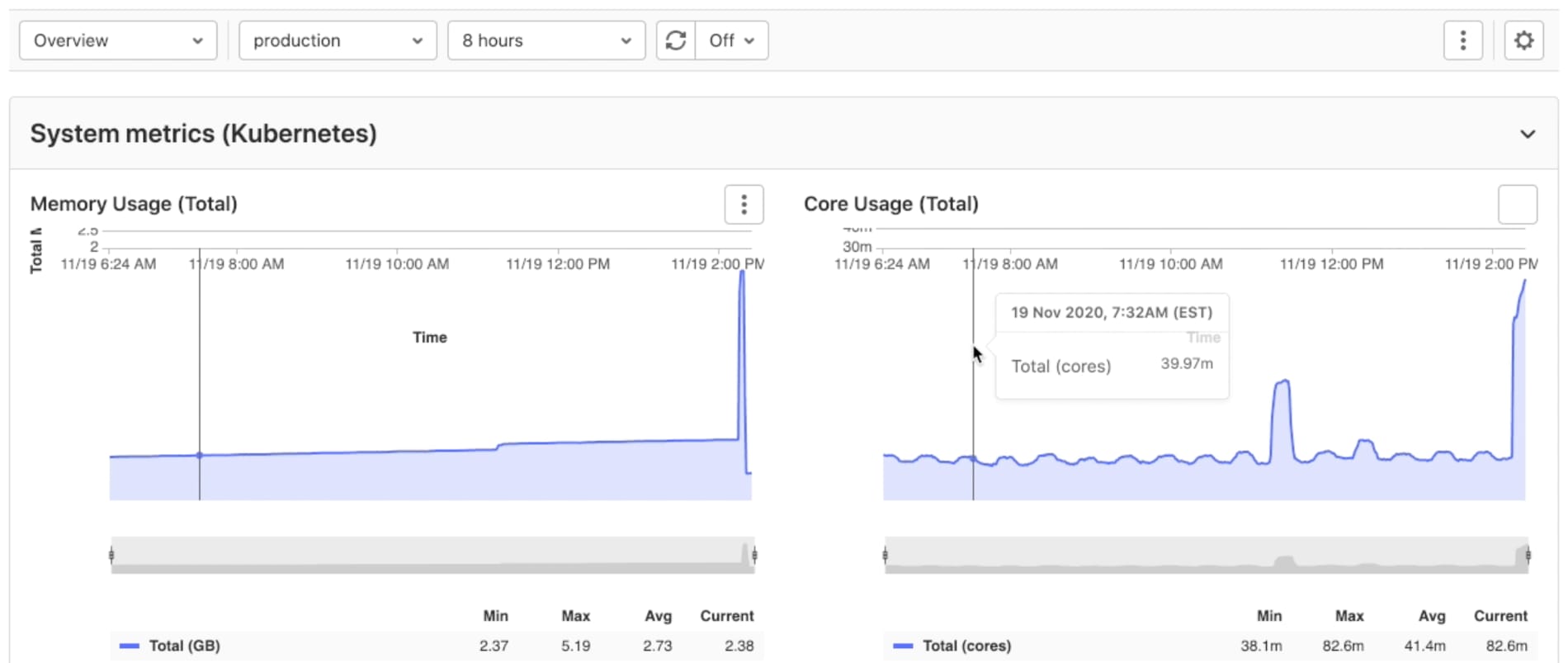Click the 11/19 10:00 AM label on Memory chart
Screen dimensions: 1568x663
point(397,264)
